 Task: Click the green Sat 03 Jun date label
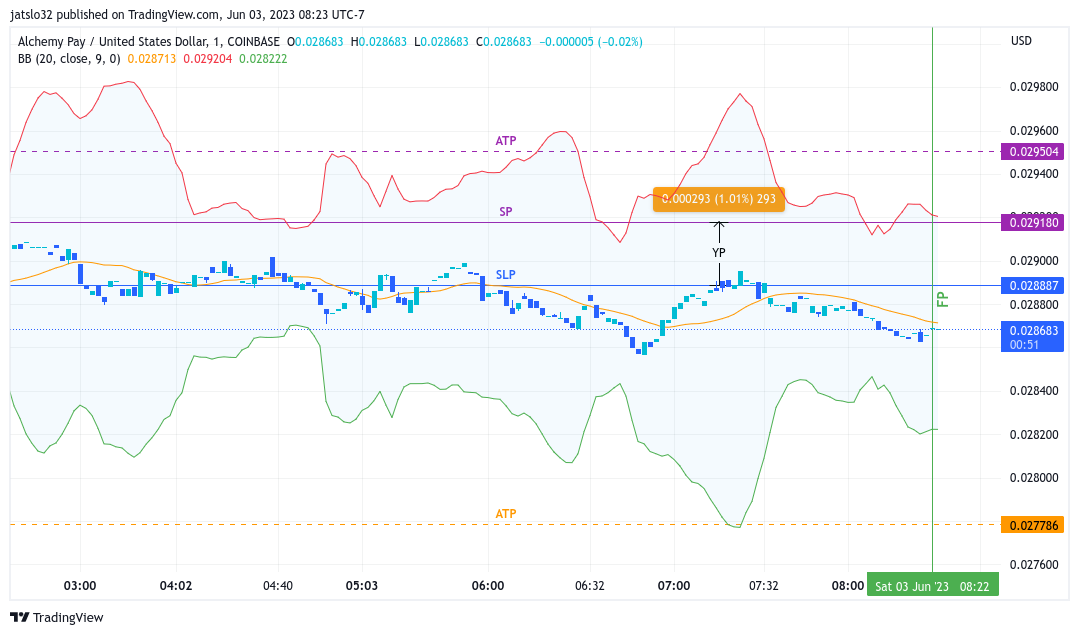pos(932,586)
